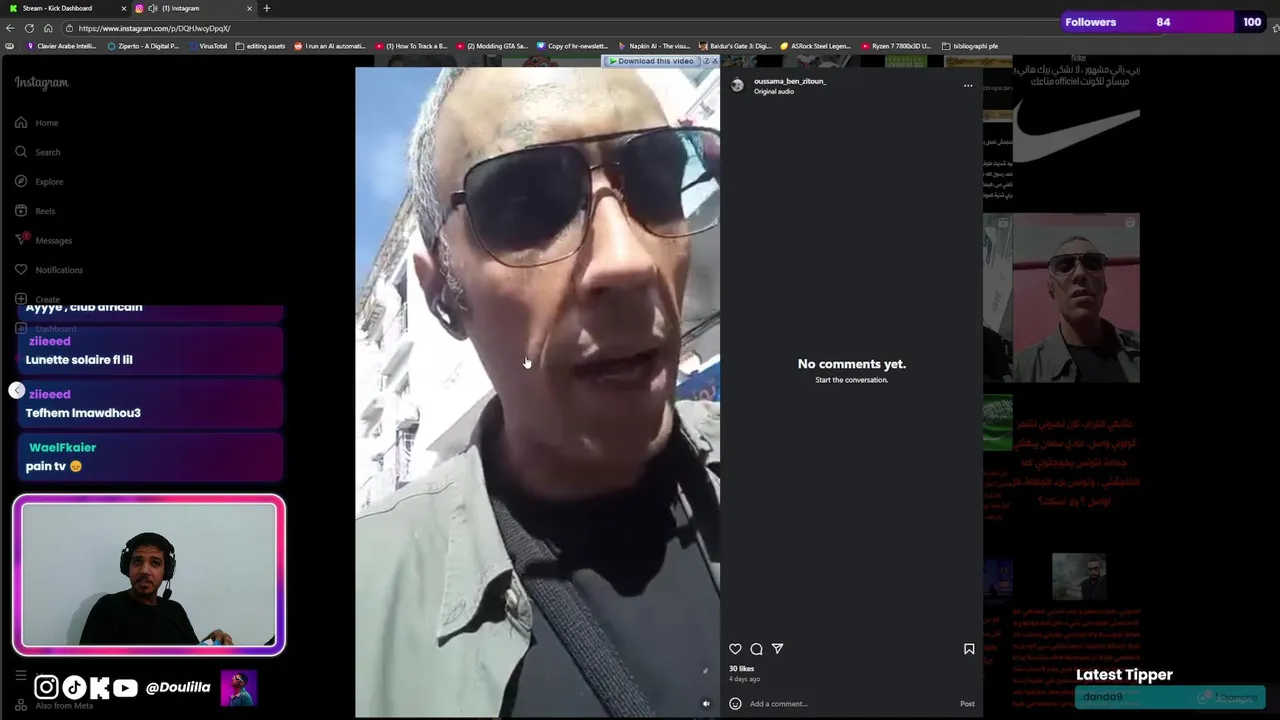
Task: Unmute the video with speaker icon
Action: tap(706, 703)
